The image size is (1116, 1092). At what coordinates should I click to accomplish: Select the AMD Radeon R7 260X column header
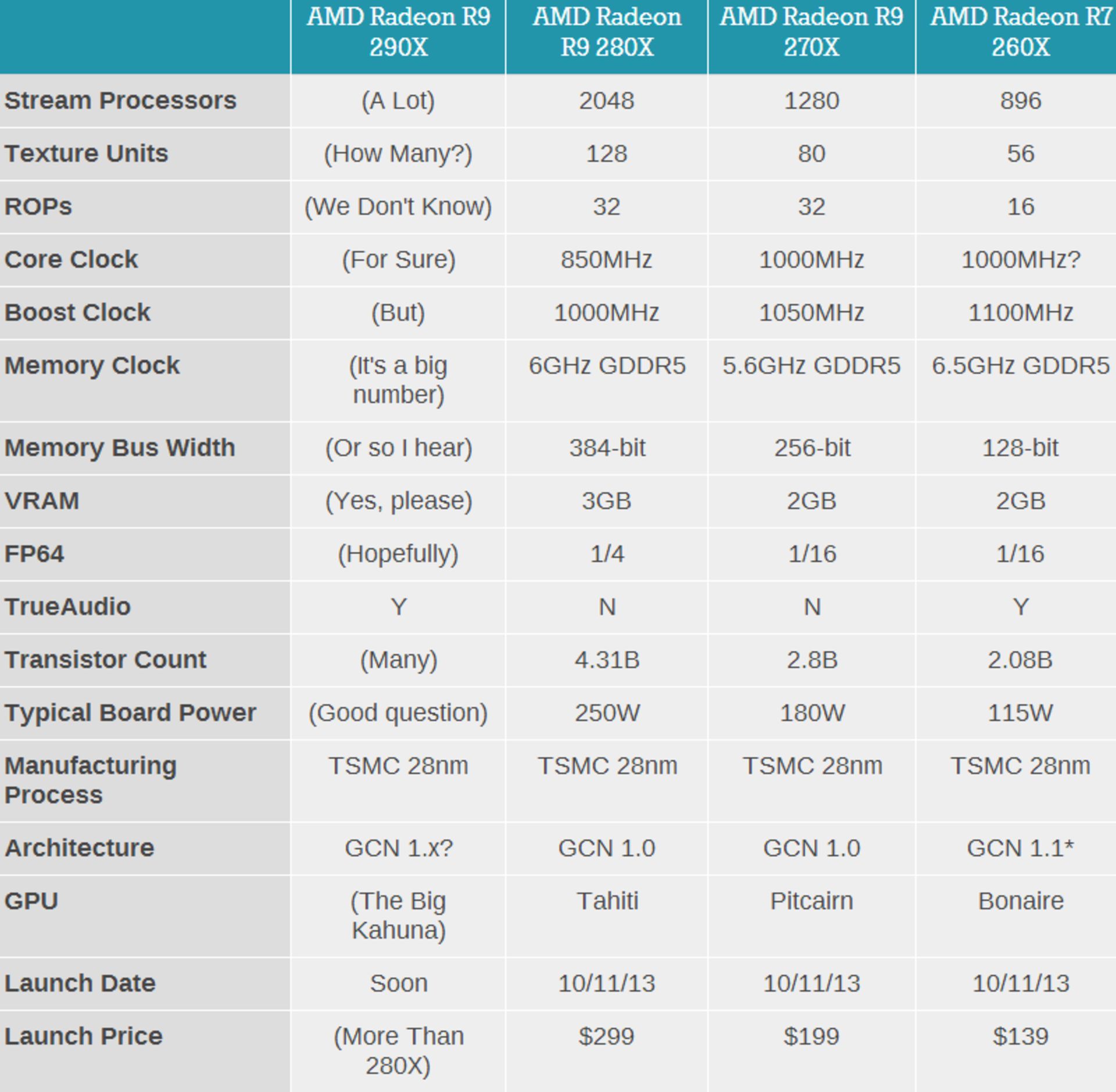pyautogui.click(x=1020, y=32)
